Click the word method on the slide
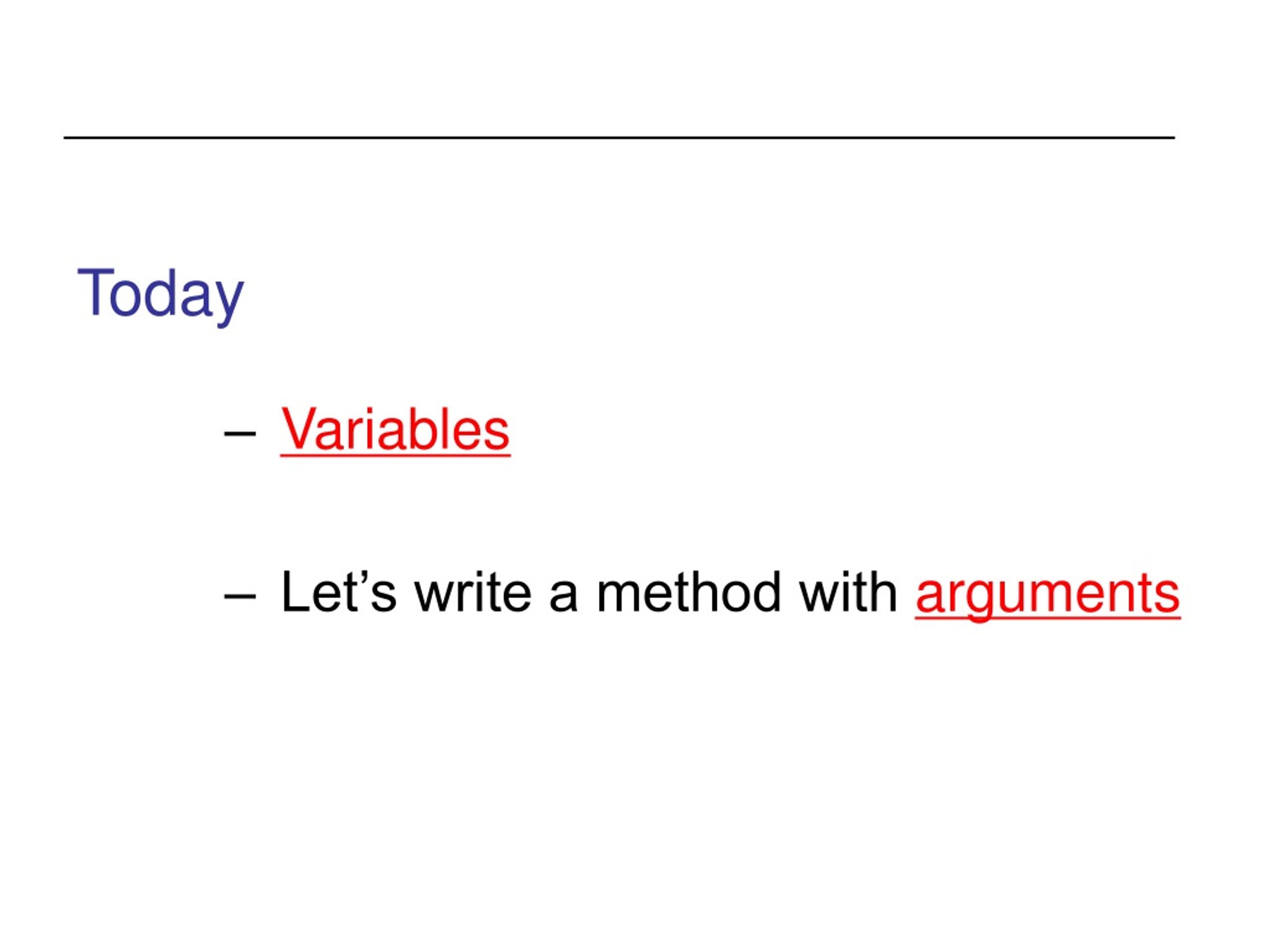 point(689,592)
